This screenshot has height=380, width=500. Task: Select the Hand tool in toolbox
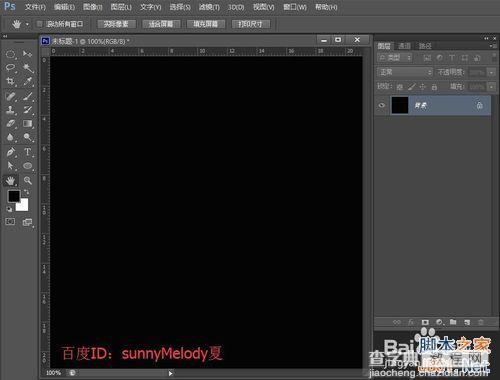(11, 181)
